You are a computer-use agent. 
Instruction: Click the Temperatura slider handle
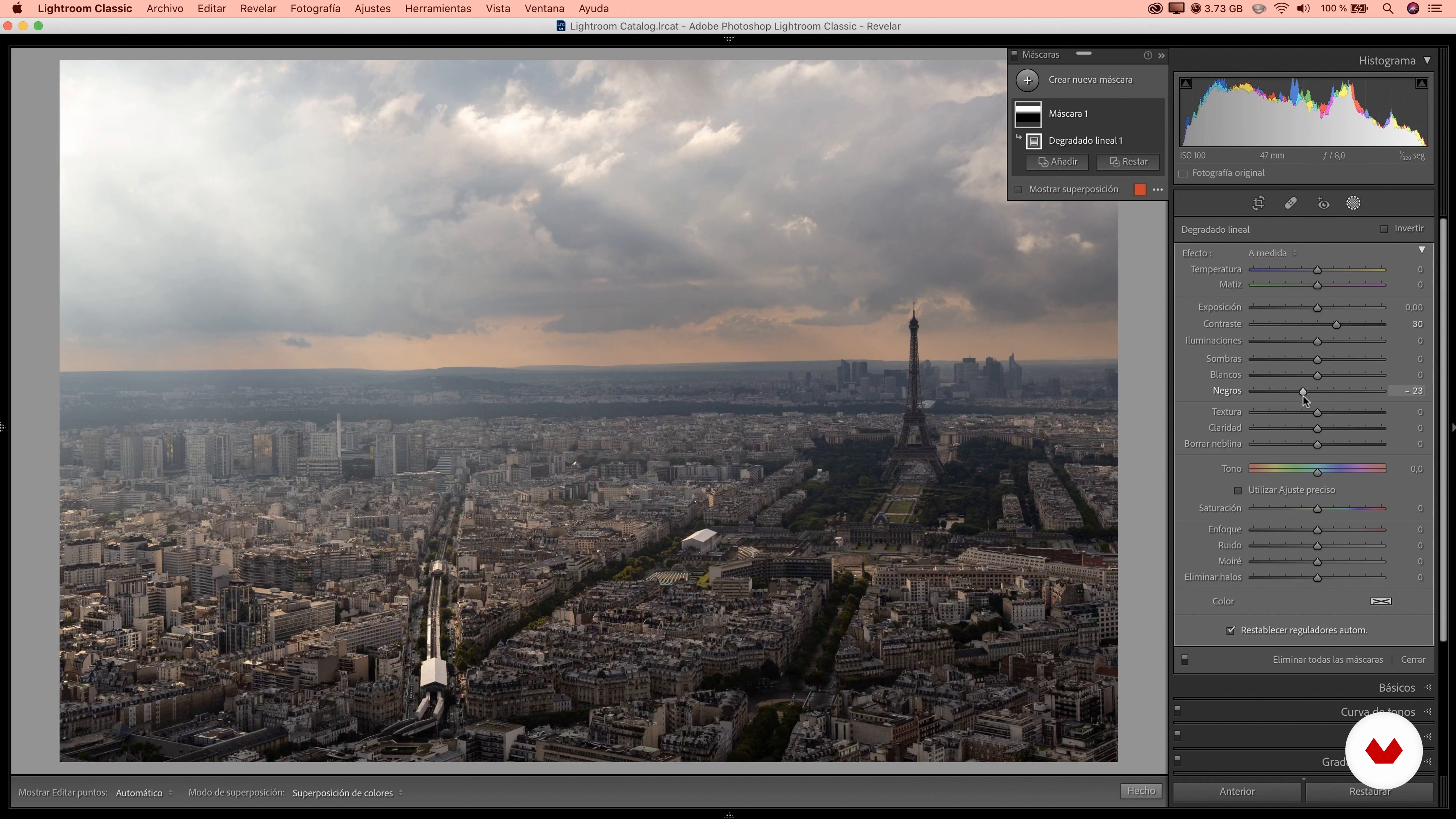pos(1317,270)
